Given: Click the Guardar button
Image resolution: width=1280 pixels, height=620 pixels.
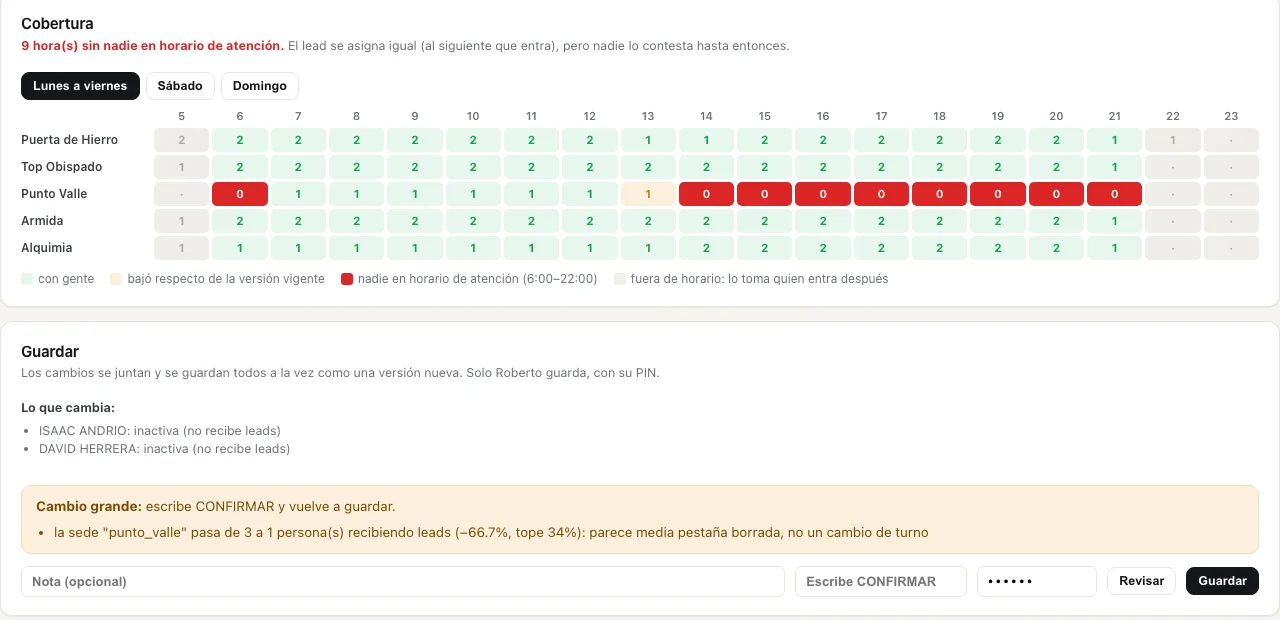Looking at the screenshot, I should (x=1222, y=581).
